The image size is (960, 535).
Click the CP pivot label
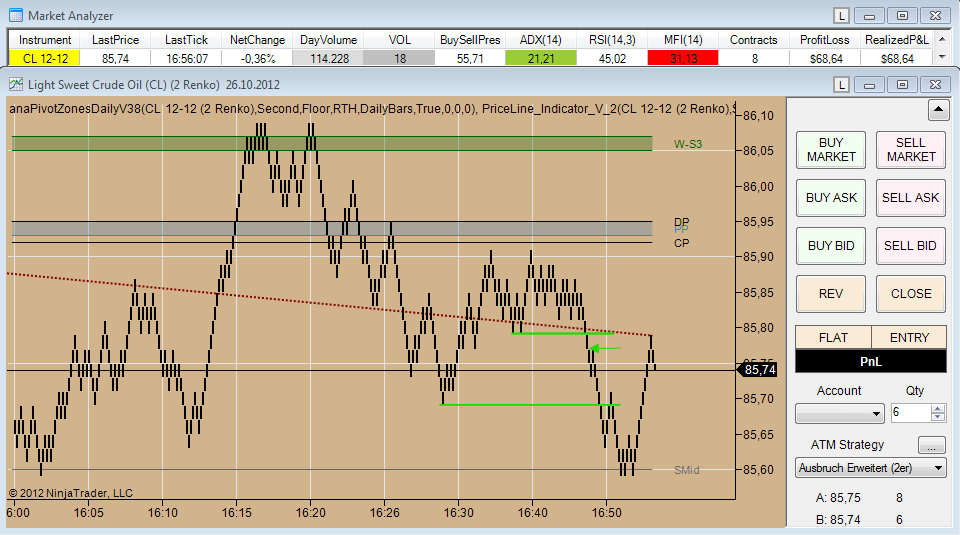(681, 243)
